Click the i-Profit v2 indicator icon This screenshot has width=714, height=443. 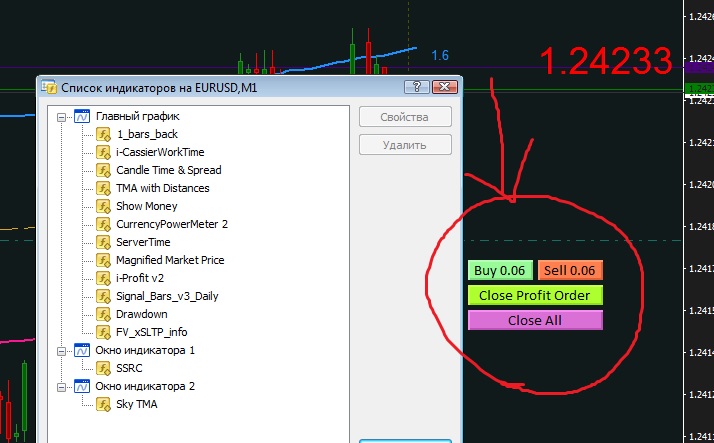(103, 278)
